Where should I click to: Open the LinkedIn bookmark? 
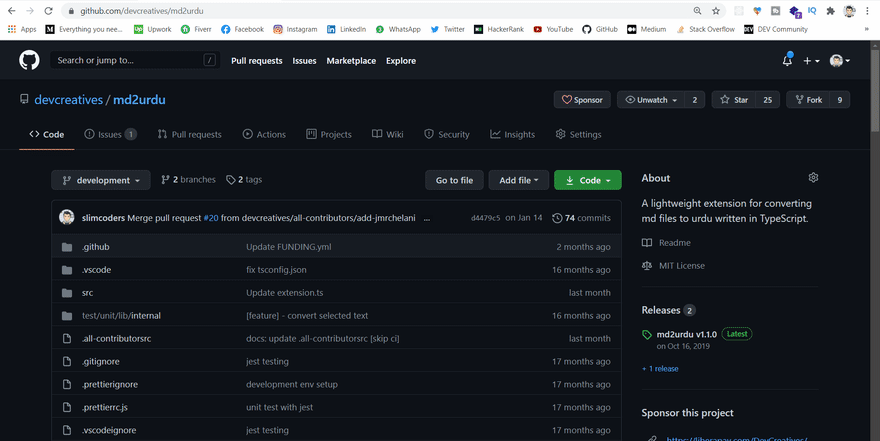(x=346, y=29)
